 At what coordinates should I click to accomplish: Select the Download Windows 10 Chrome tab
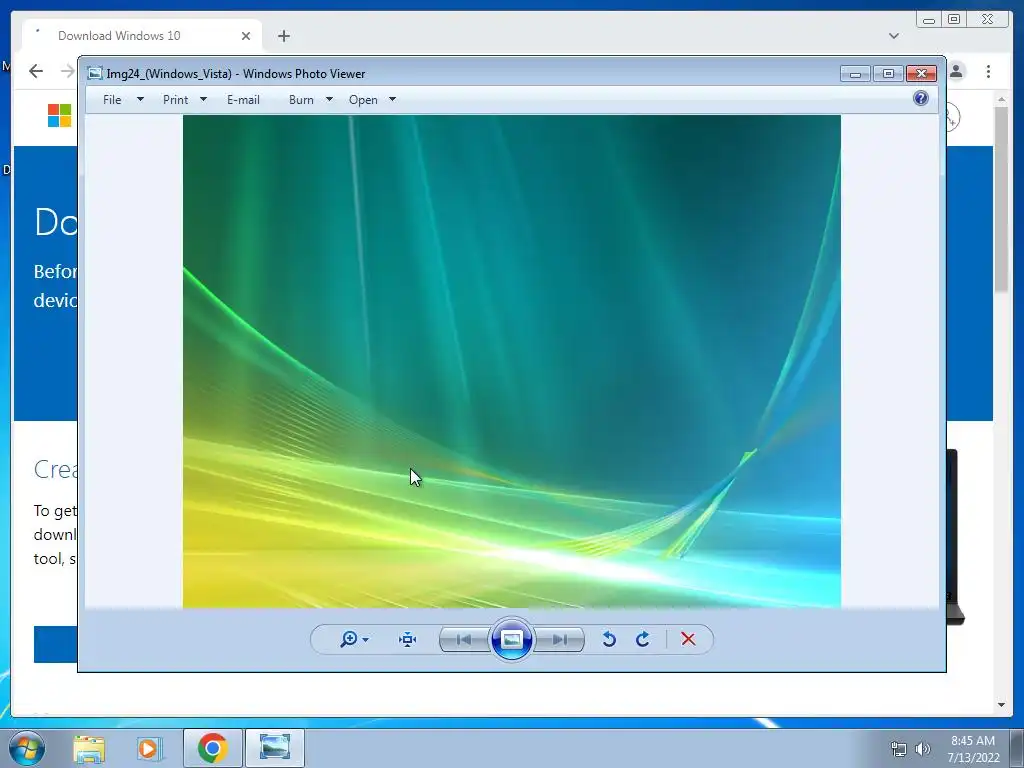click(x=142, y=36)
